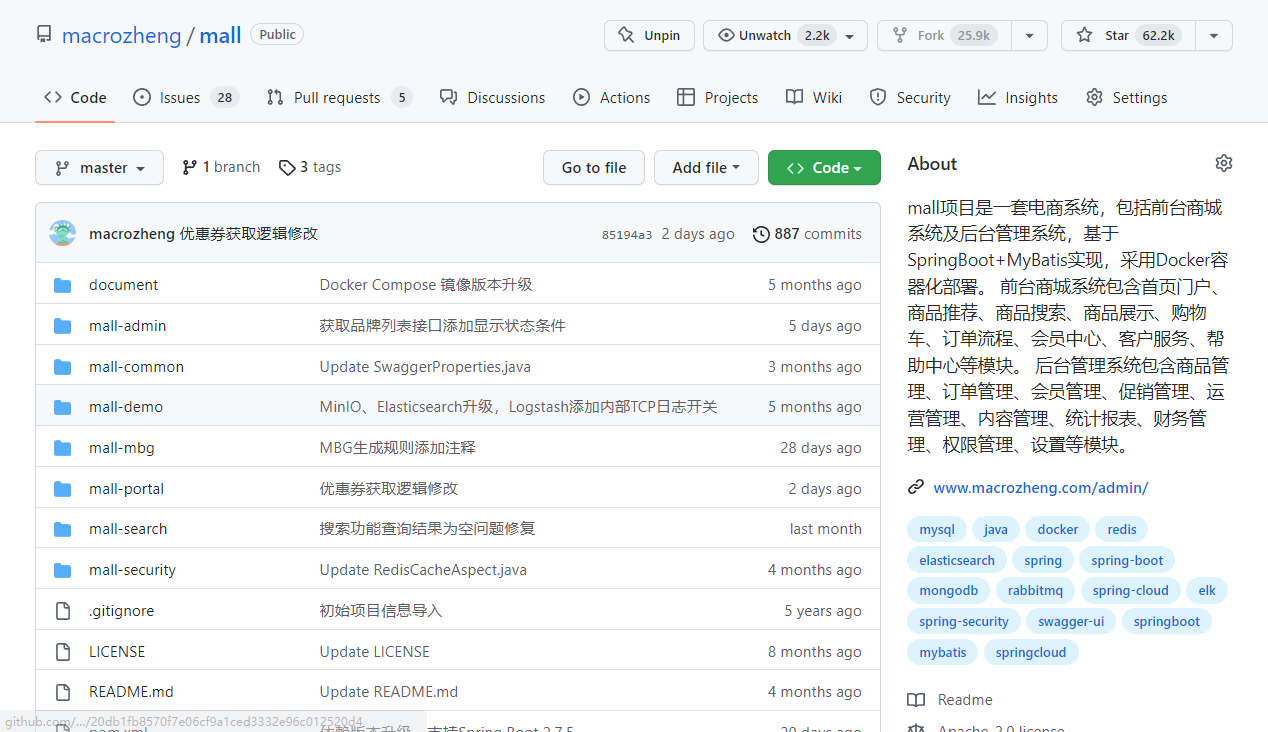This screenshot has height=732, width=1268.
Task: Select the elasticsearch topic tag
Action: (957, 560)
